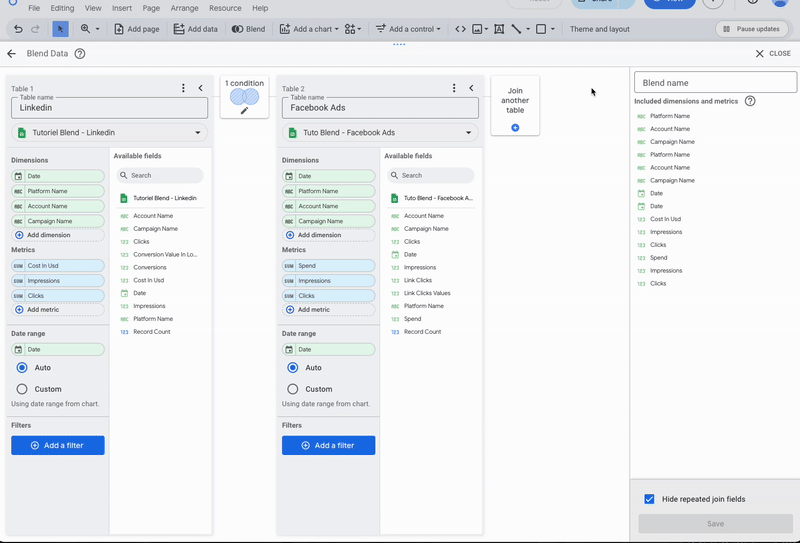Go back with the left arrow icon

click(12, 54)
